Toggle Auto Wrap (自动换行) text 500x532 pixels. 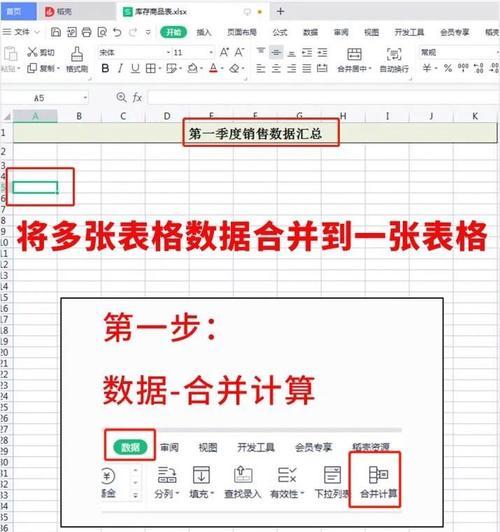(x=394, y=60)
